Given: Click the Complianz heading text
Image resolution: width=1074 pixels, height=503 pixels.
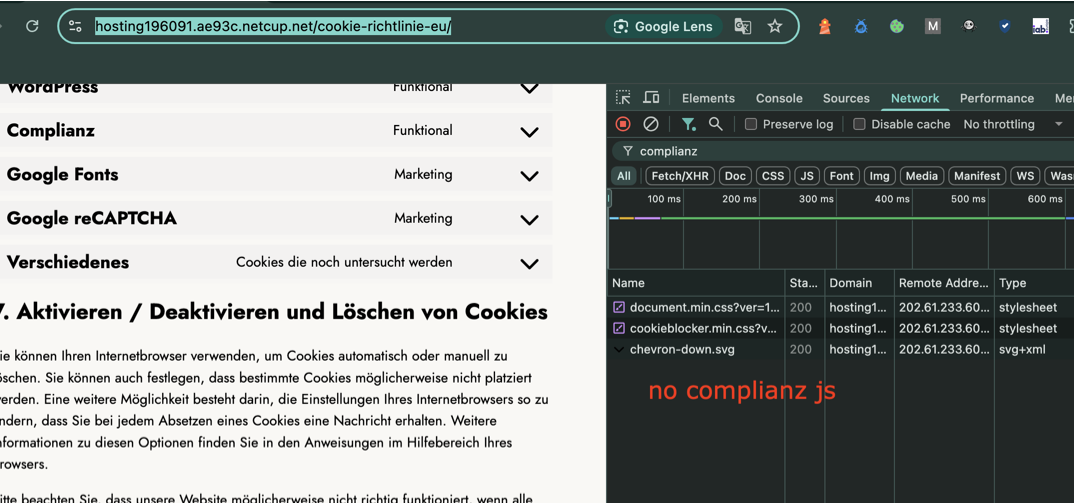Looking at the screenshot, I should click(51, 130).
